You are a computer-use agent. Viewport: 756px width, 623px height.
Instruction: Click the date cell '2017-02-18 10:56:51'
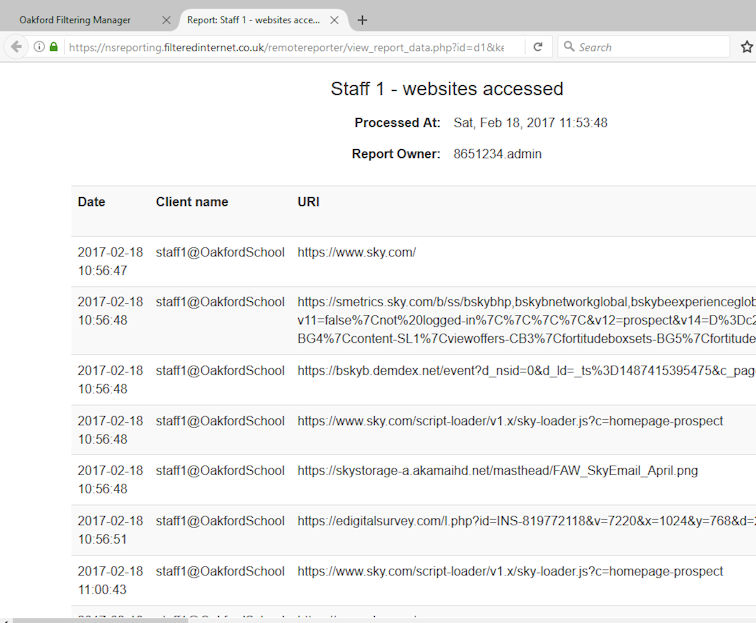pyautogui.click(x=110, y=530)
